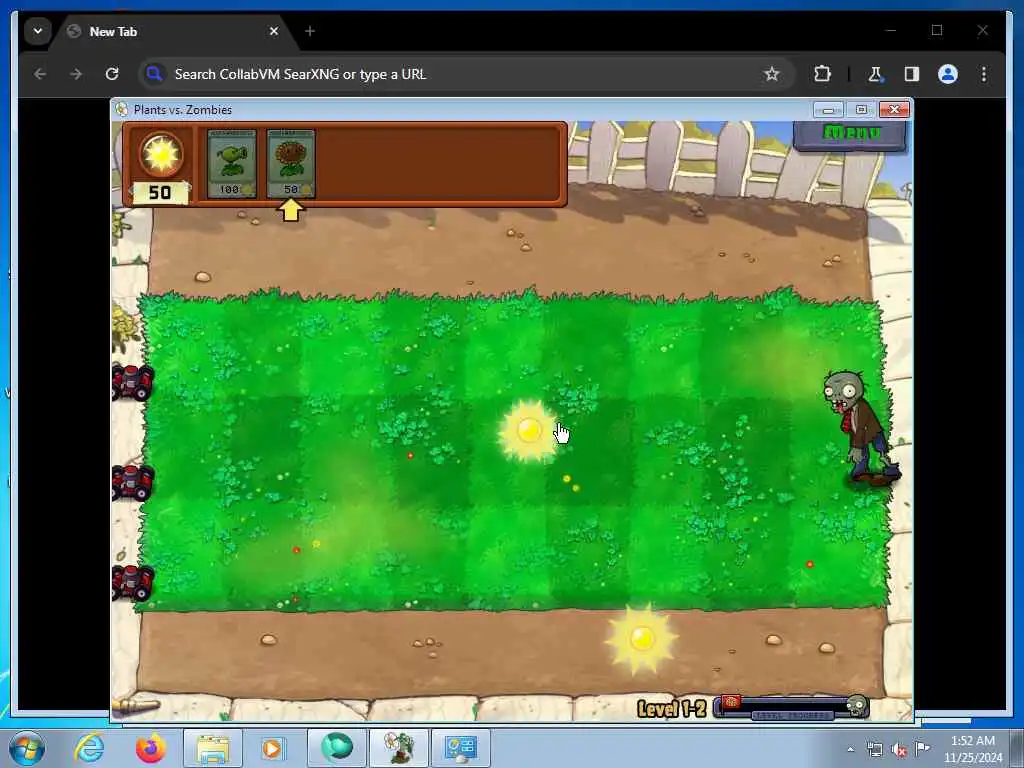This screenshot has width=1024, height=768.
Task: Select the Peashooter seed packet
Action: click(232, 163)
